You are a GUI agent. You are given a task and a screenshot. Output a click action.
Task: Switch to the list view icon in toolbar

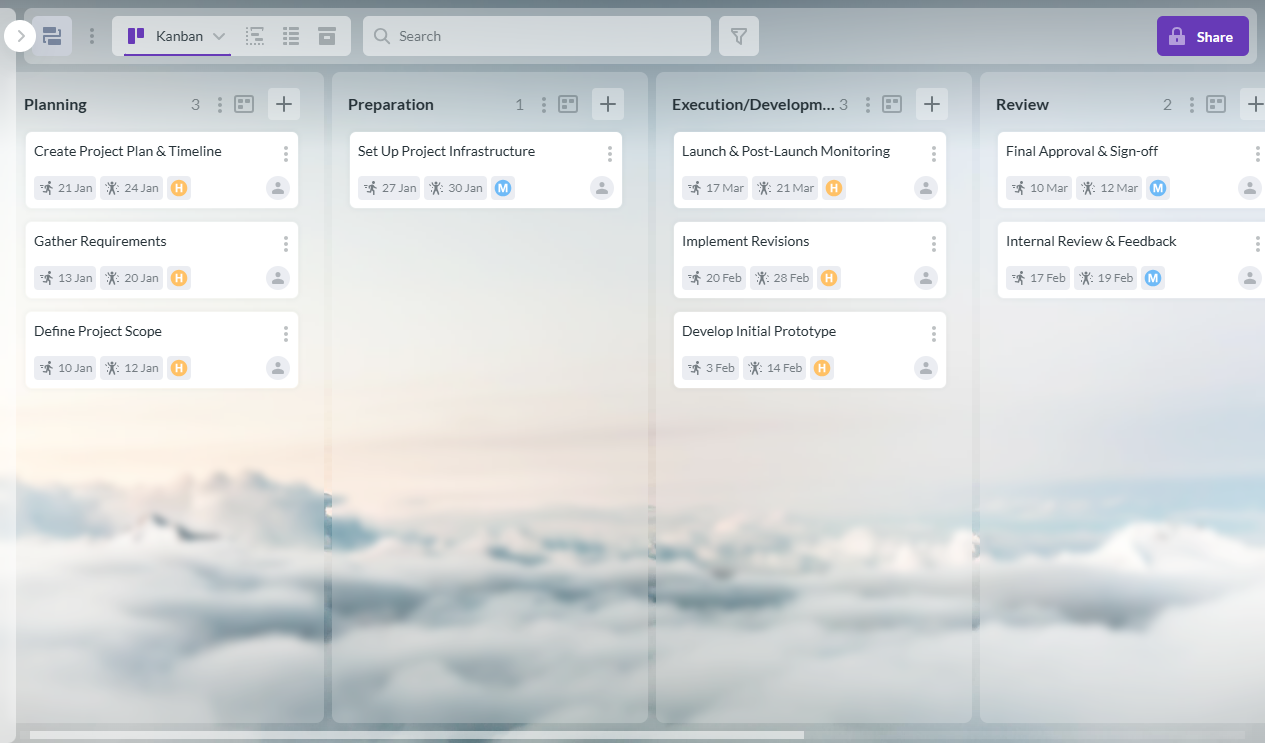[x=291, y=35]
